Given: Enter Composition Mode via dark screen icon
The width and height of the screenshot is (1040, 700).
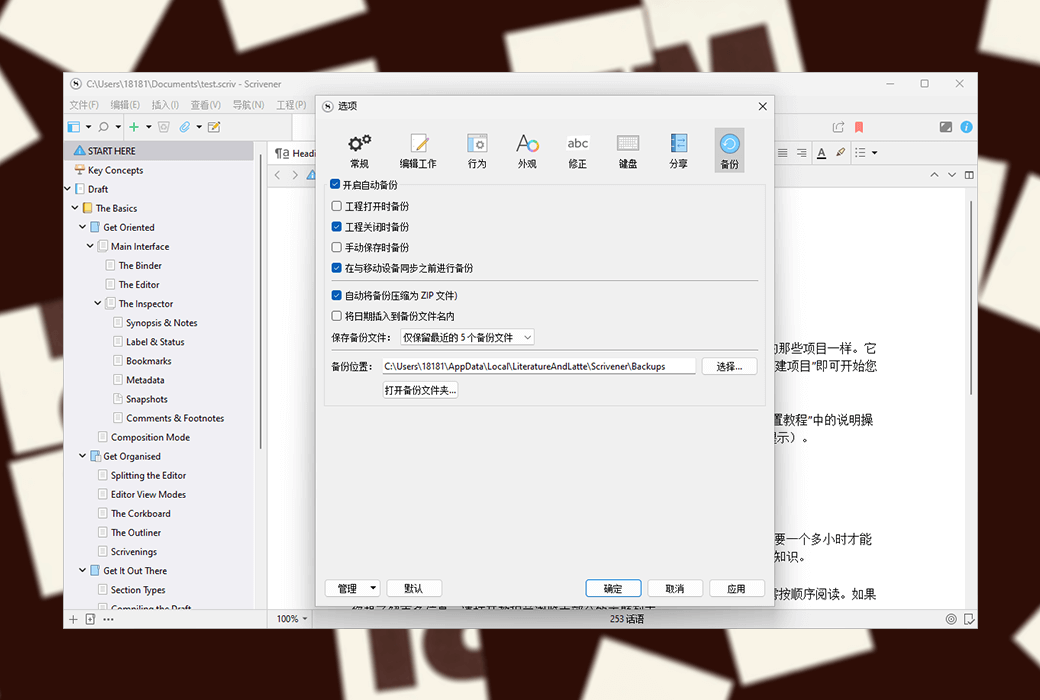Looking at the screenshot, I should point(946,127).
